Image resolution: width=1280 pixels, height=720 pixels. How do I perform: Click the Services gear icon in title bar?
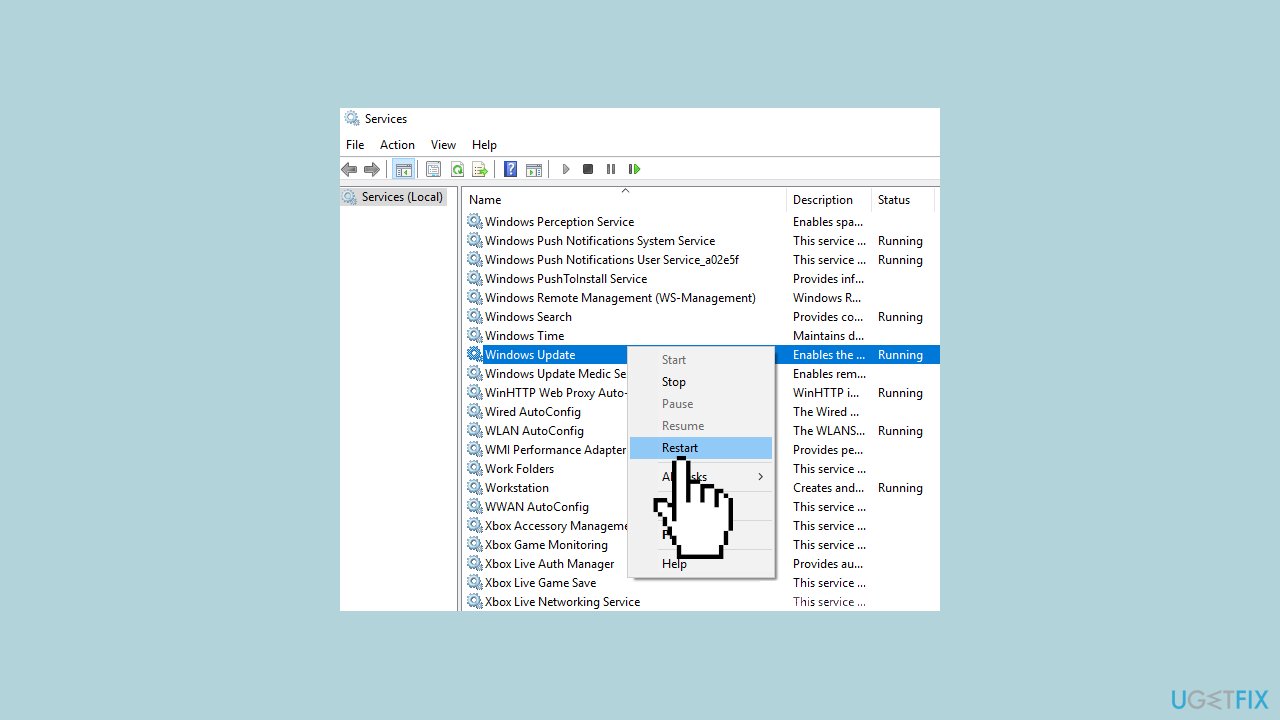click(352, 119)
